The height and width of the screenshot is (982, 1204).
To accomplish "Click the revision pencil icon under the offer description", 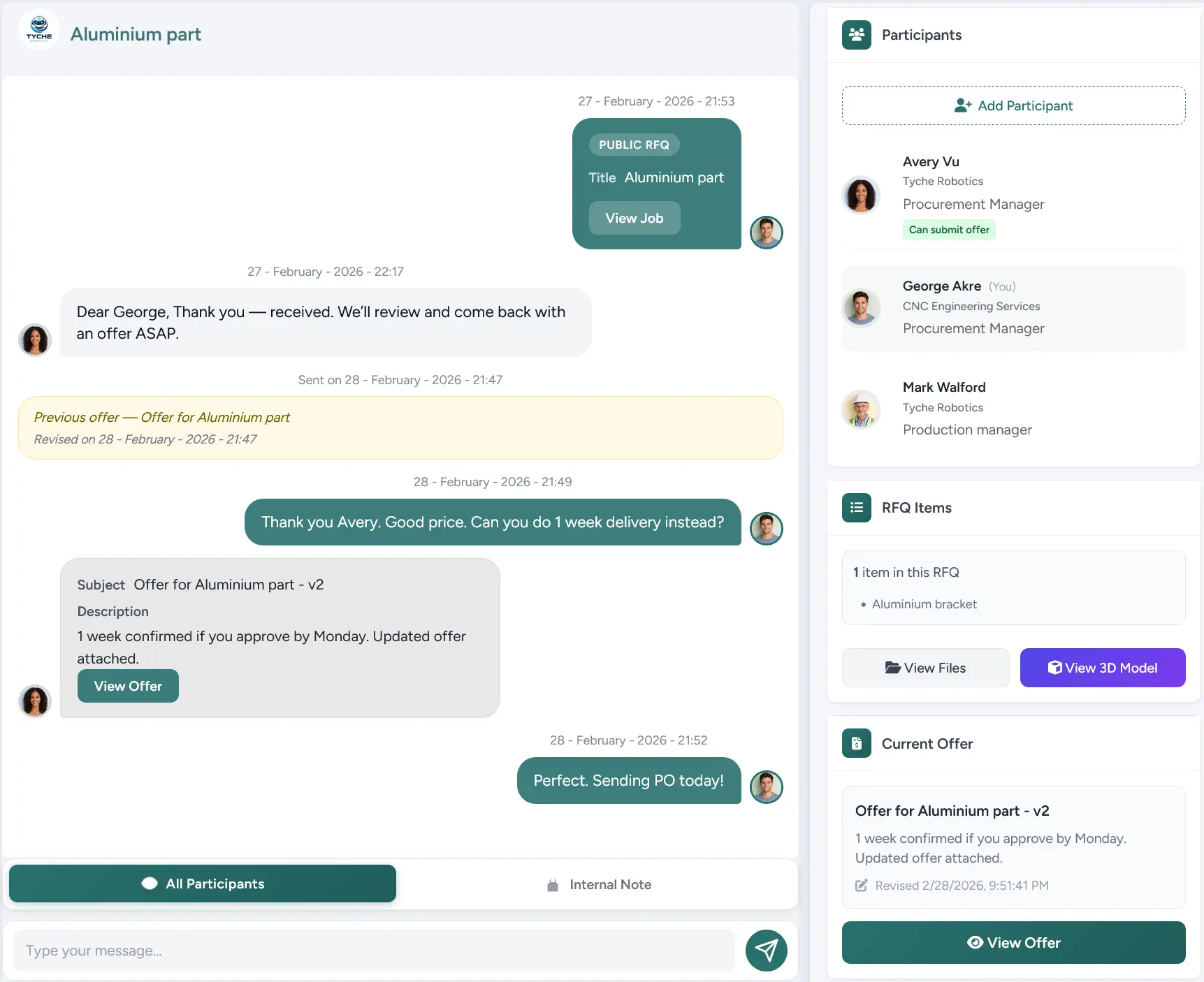I will click(x=862, y=885).
